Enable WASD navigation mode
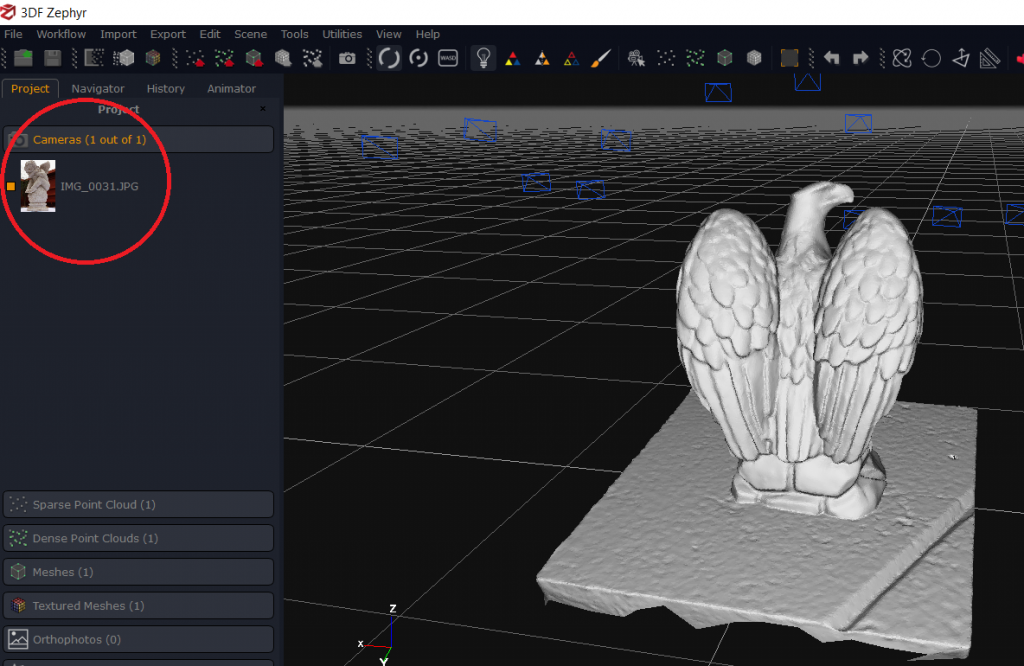The image size is (1024, 666). [447, 58]
